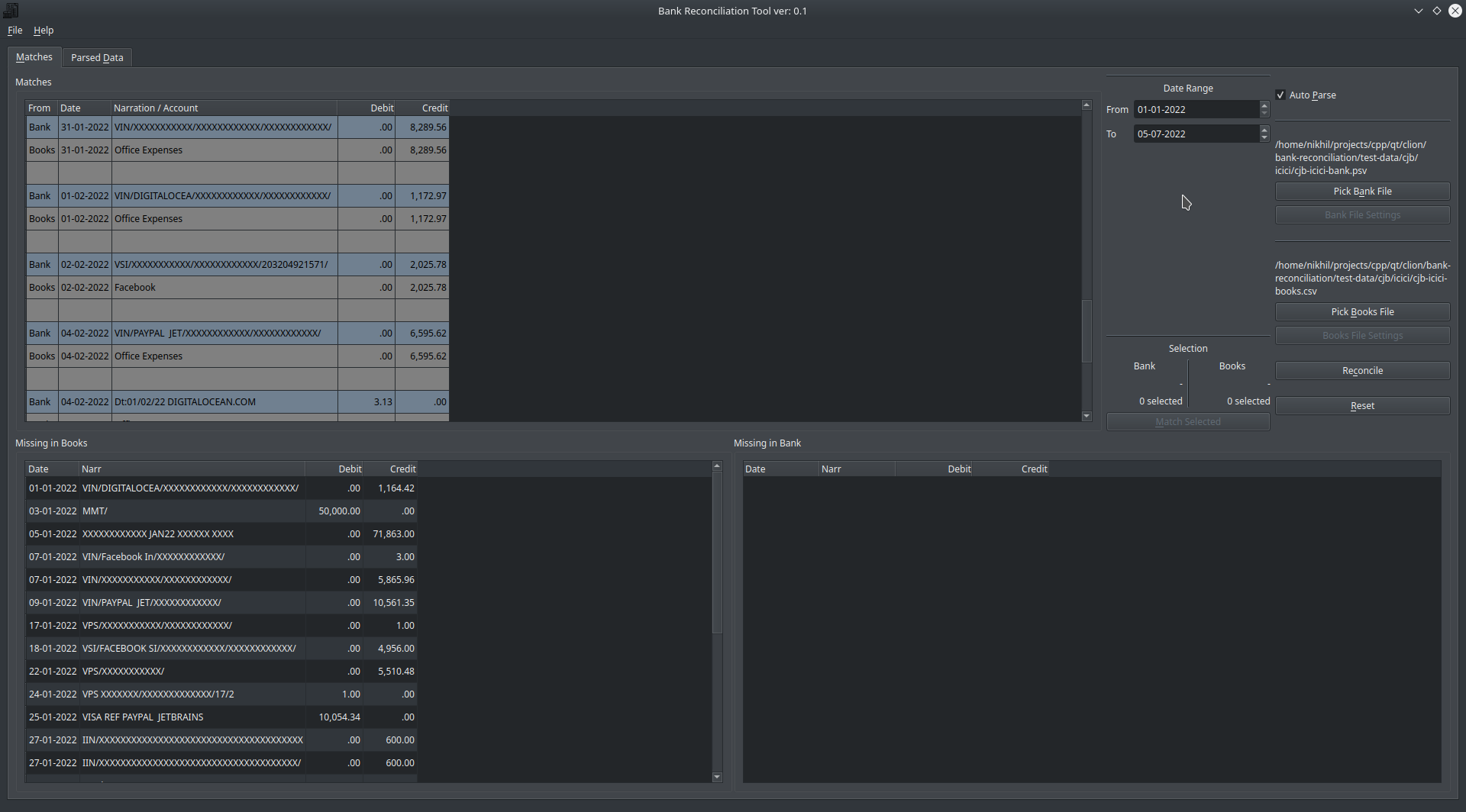
Task: Open the Help menu
Action: (44, 31)
